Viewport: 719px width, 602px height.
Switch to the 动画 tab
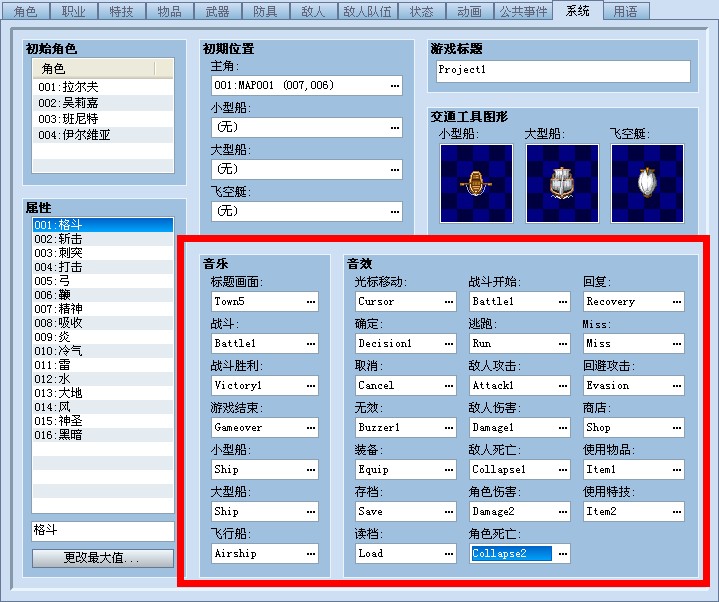[470, 11]
